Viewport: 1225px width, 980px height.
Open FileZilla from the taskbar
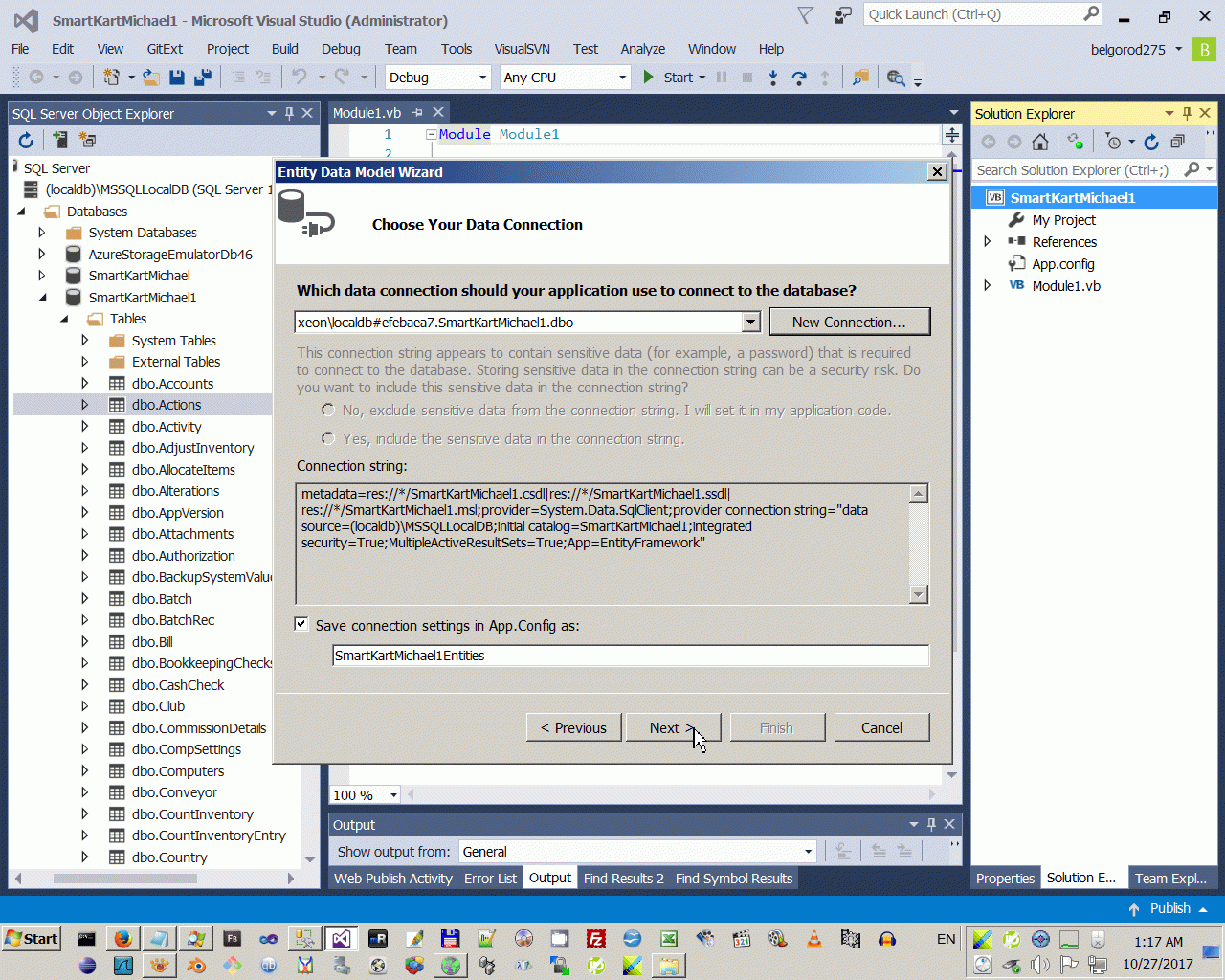coord(596,939)
